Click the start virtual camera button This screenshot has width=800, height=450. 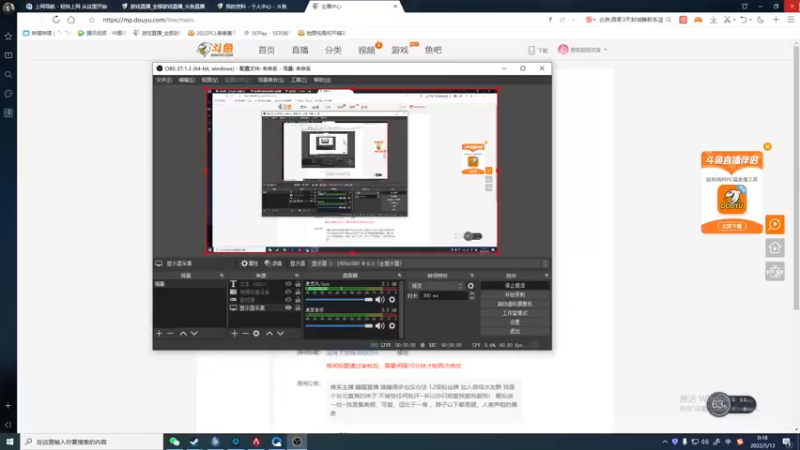click(x=514, y=304)
